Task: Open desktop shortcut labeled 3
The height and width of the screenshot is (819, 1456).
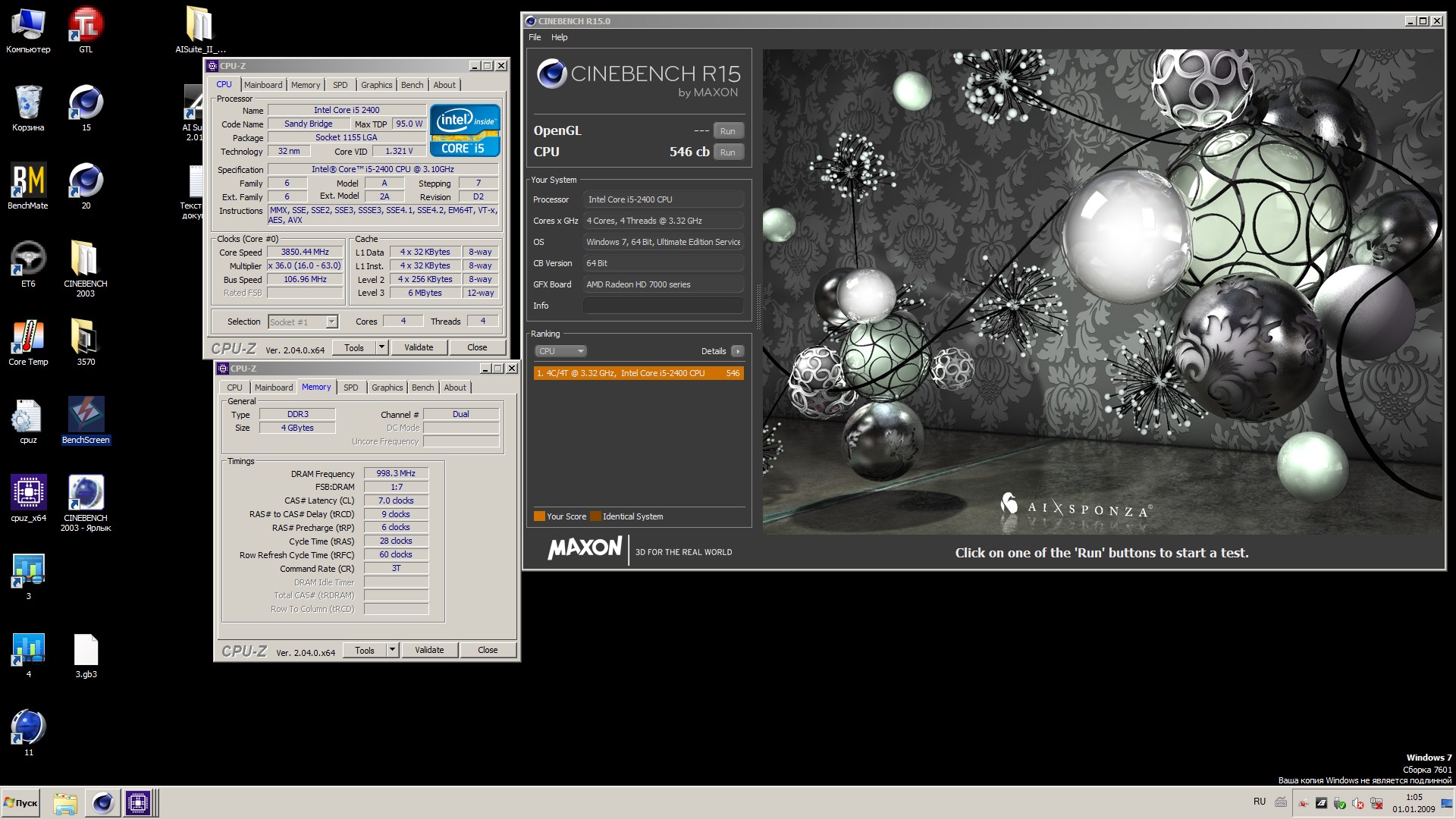Action: click(x=28, y=577)
